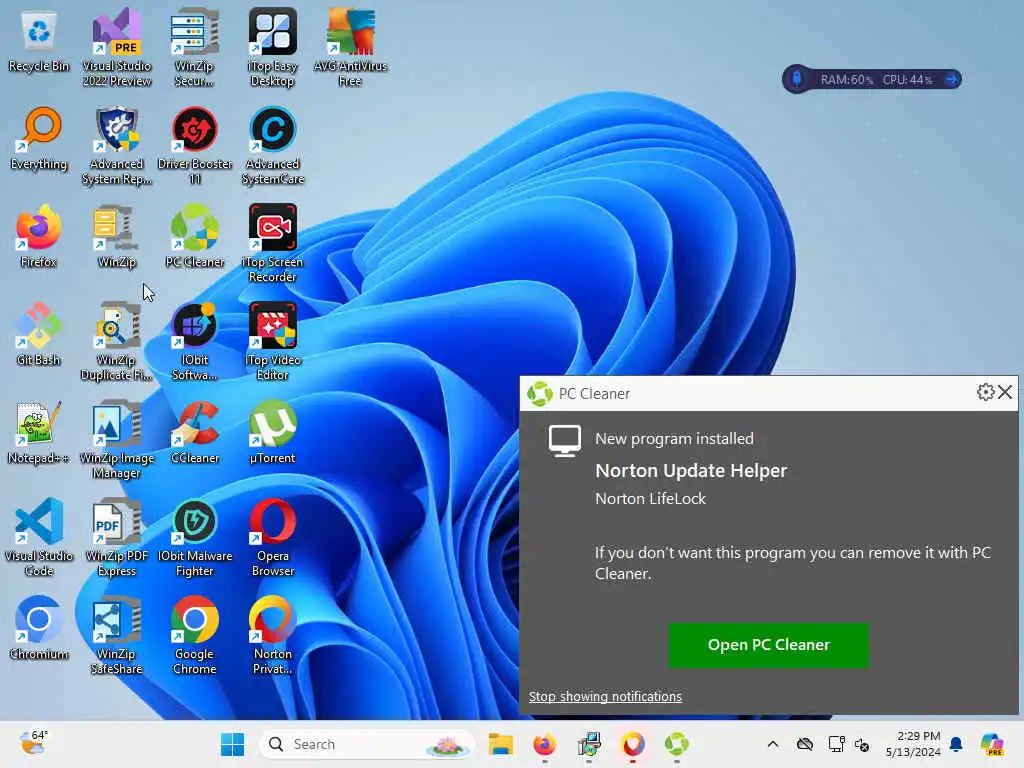Open PC Cleaner from the taskbar
The image size is (1024, 768).
[x=677, y=744]
